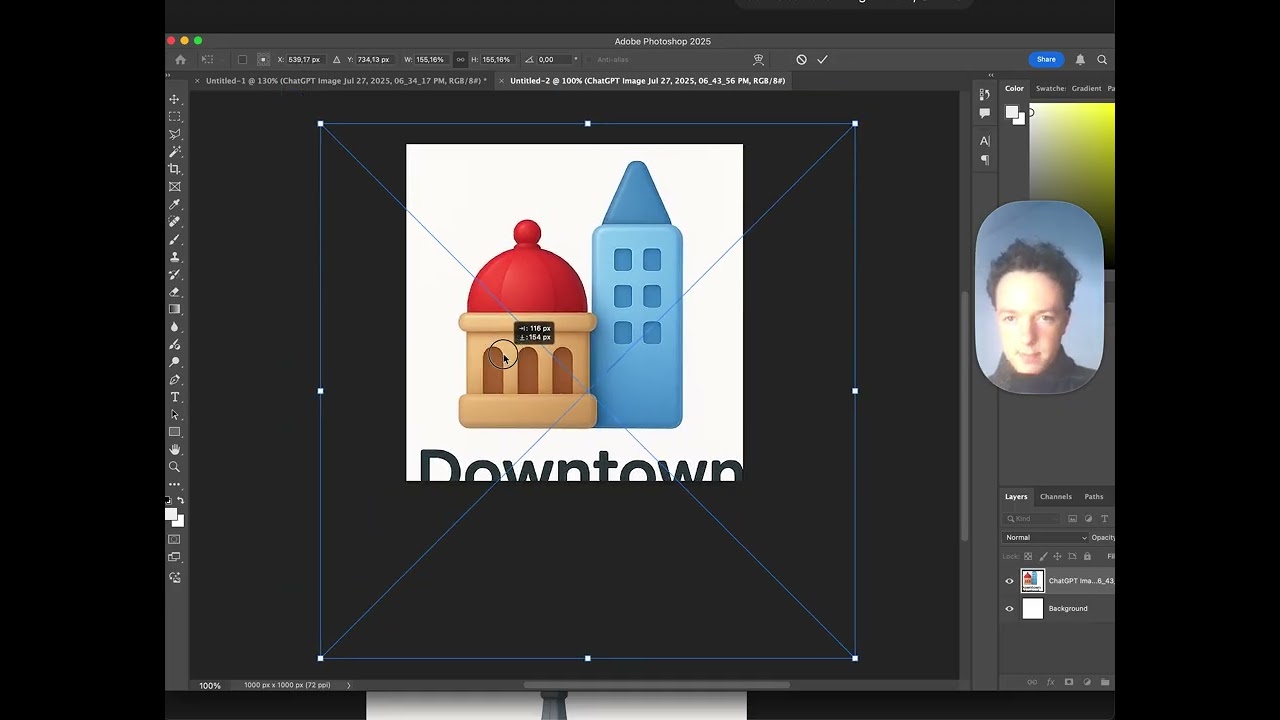Select the Polygonal Lasso tool

click(174, 134)
